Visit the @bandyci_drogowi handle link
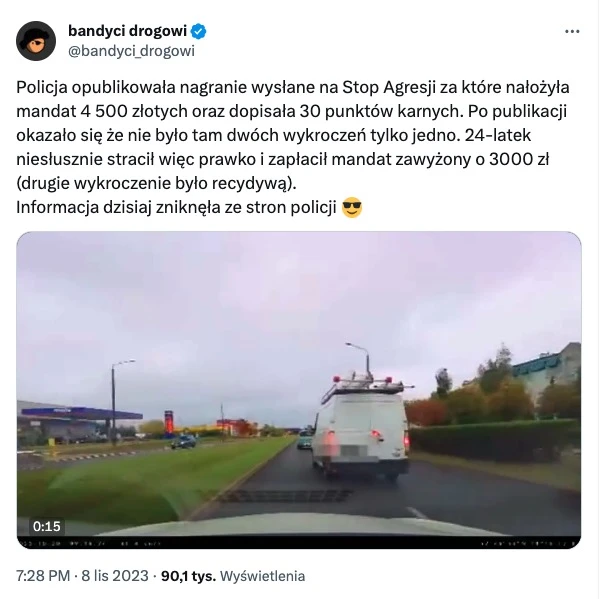 coord(131,51)
